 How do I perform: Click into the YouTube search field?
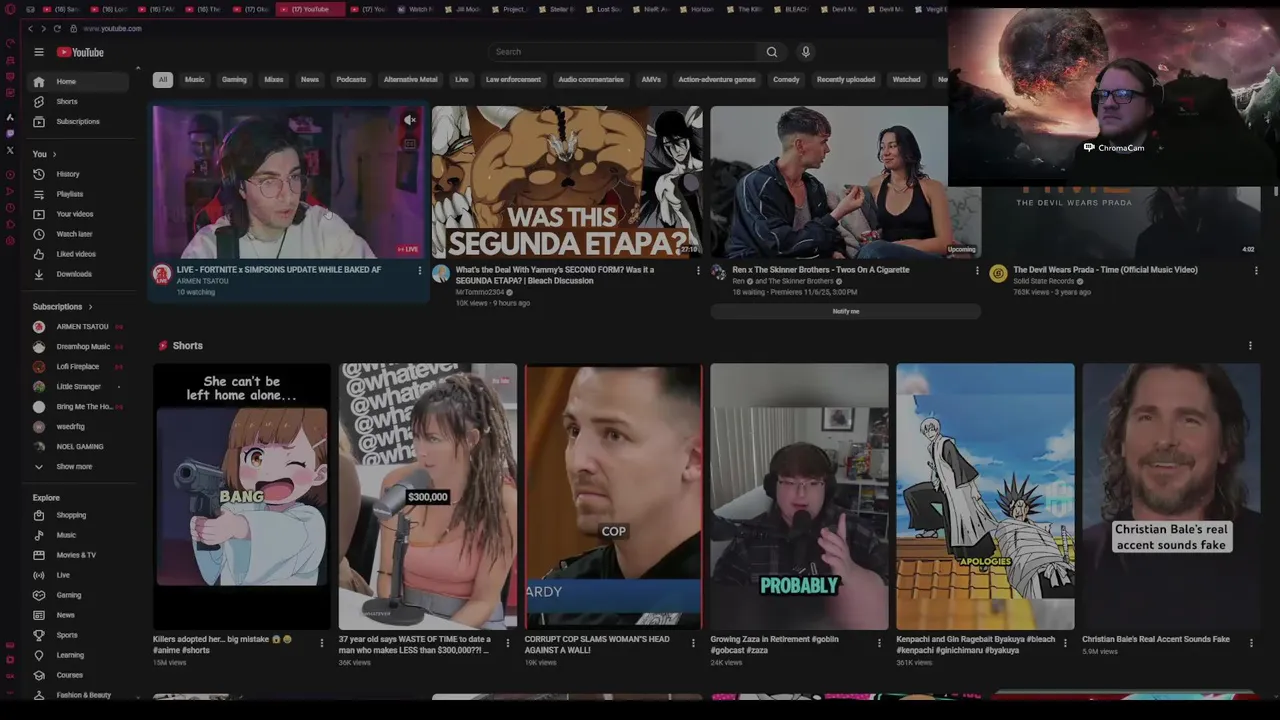point(623,52)
